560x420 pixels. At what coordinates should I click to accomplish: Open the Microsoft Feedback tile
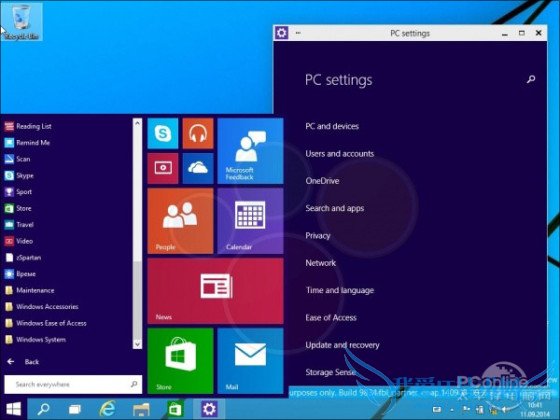(250, 151)
